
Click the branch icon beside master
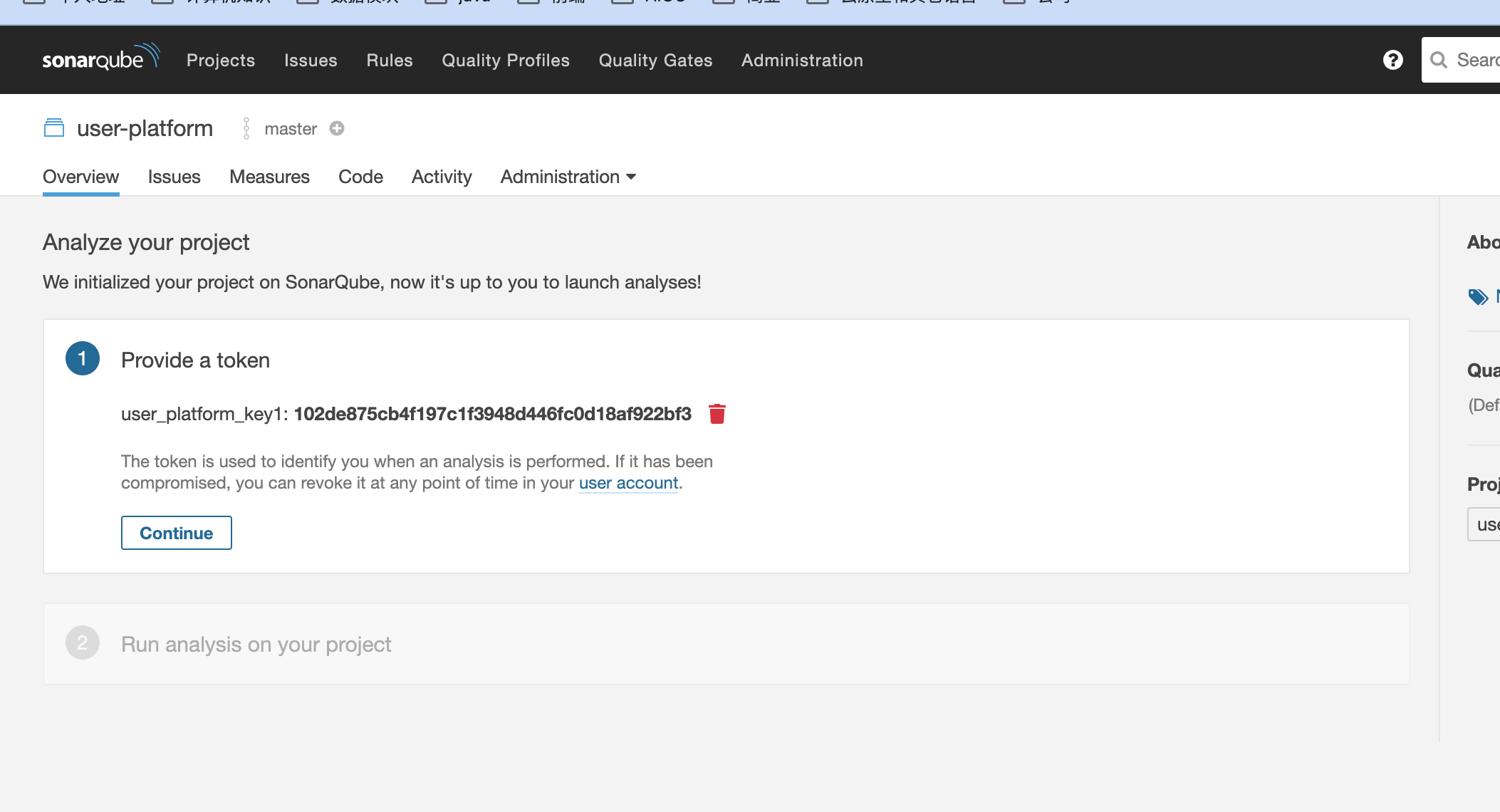tap(246, 128)
